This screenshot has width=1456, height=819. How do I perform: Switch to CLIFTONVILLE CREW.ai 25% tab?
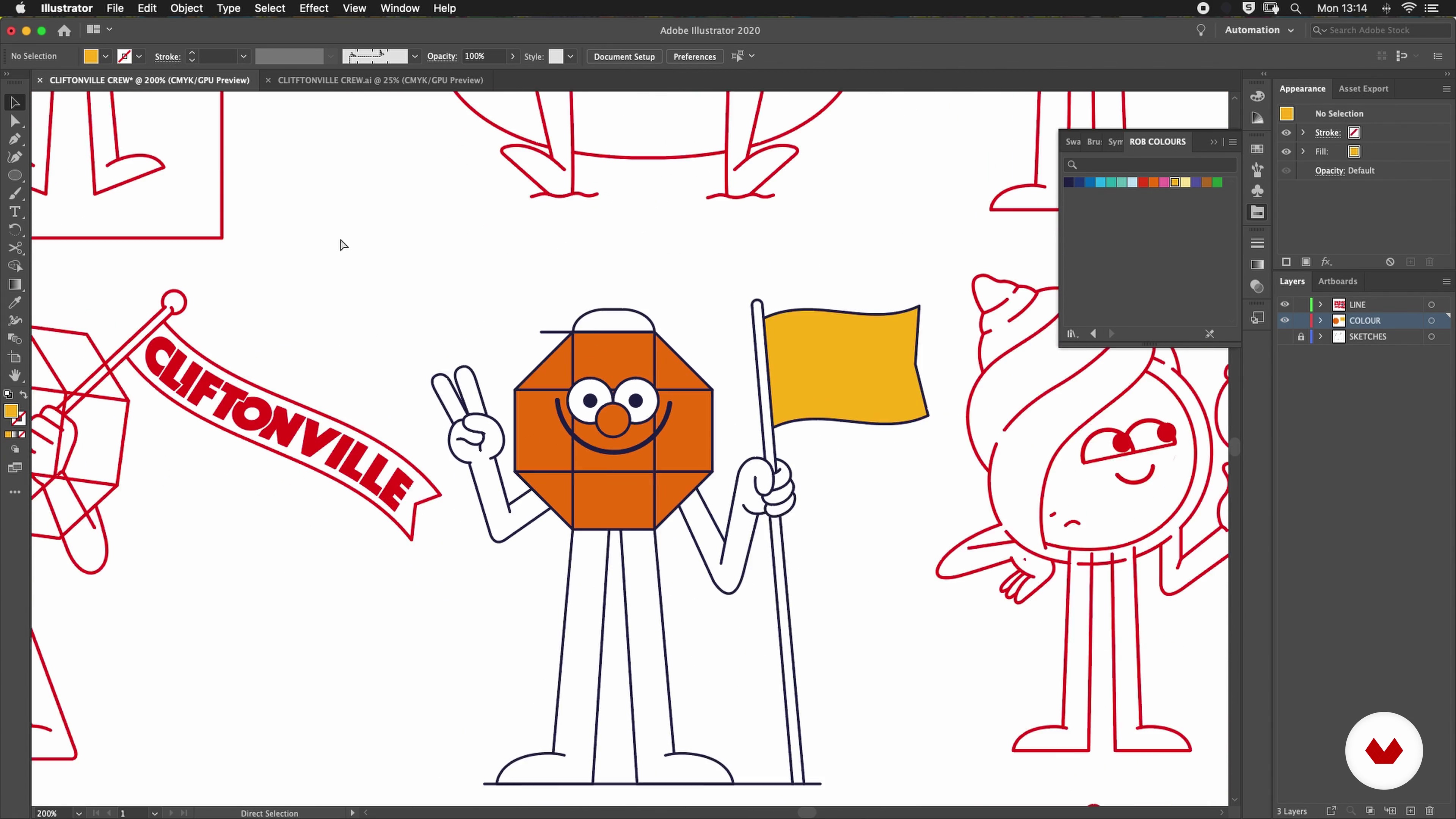tap(380, 80)
